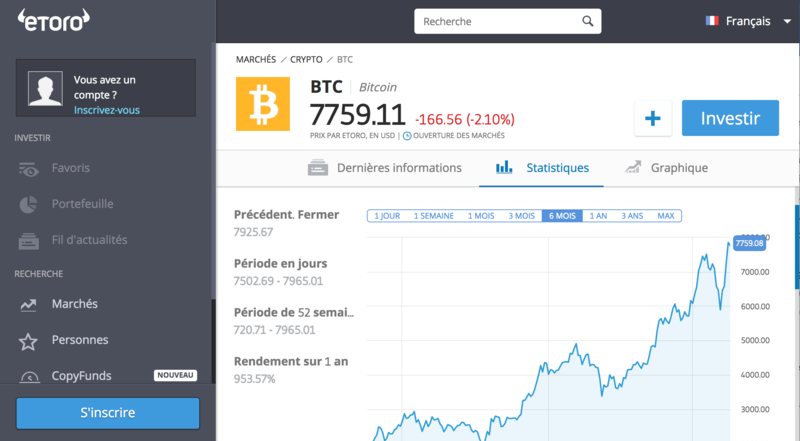Select the MAX time range
Image resolution: width=800 pixels, height=441 pixels.
coord(666,216)
